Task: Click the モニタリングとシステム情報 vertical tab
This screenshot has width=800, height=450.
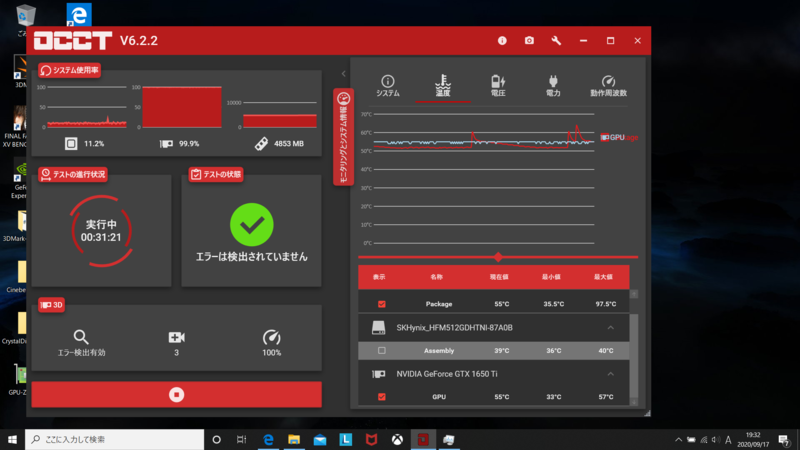Action: 343,137
